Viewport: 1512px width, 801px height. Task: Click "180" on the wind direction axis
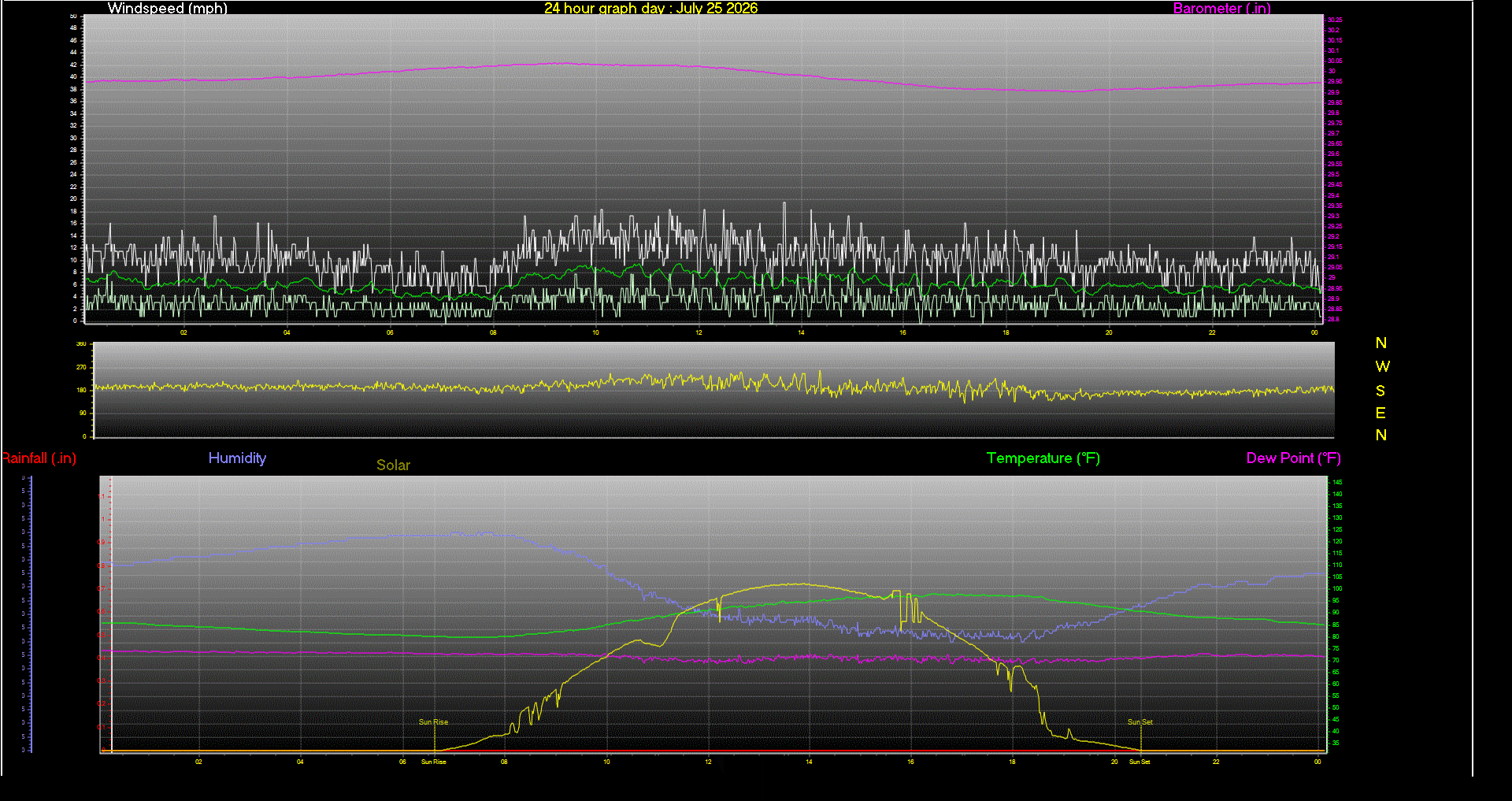click(x=81, y=390)
